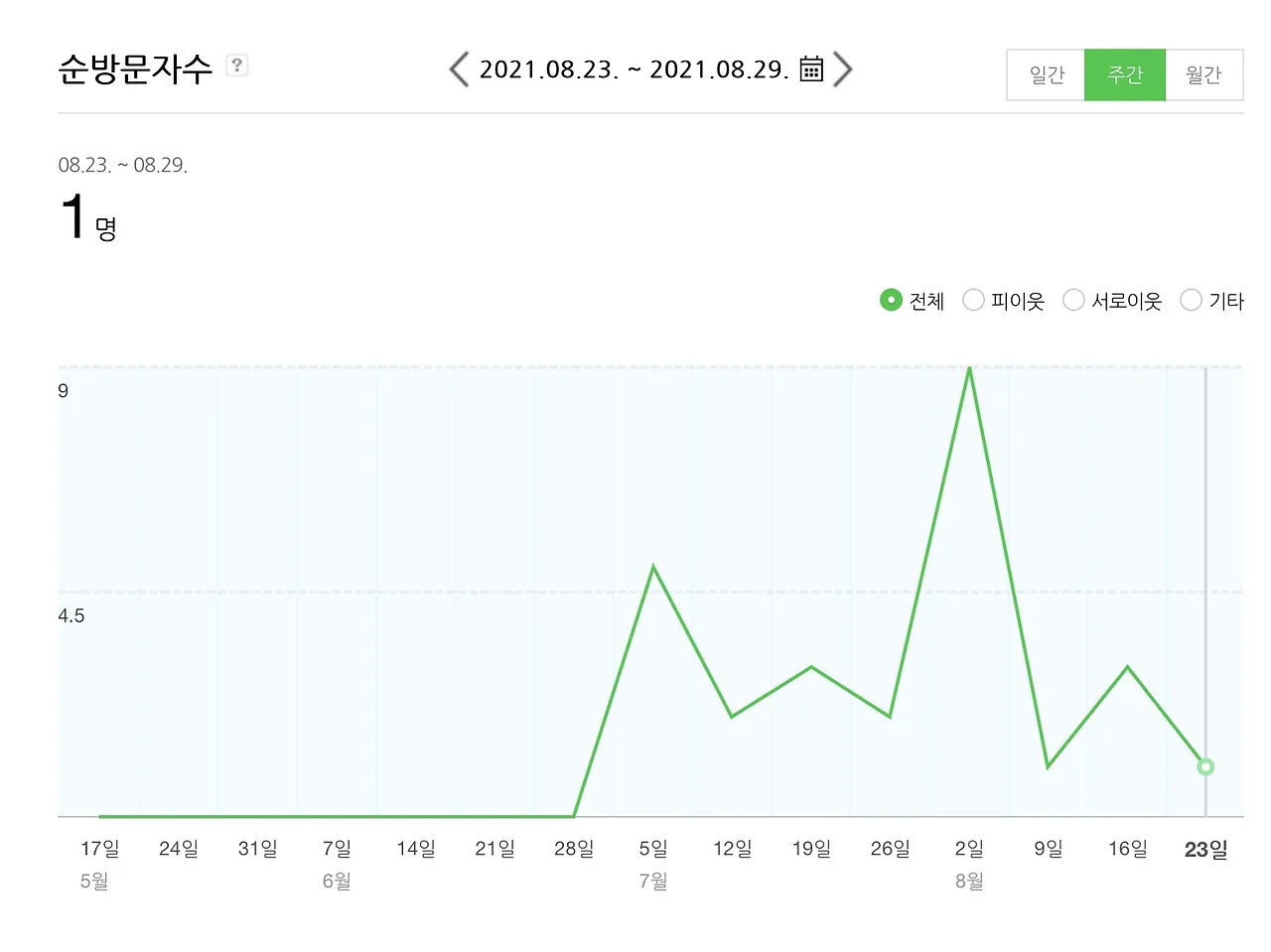The width and height of the screenshot is (1271, 952).
Task: Select the 주간 tab
Action: (x=1125, y=74)
